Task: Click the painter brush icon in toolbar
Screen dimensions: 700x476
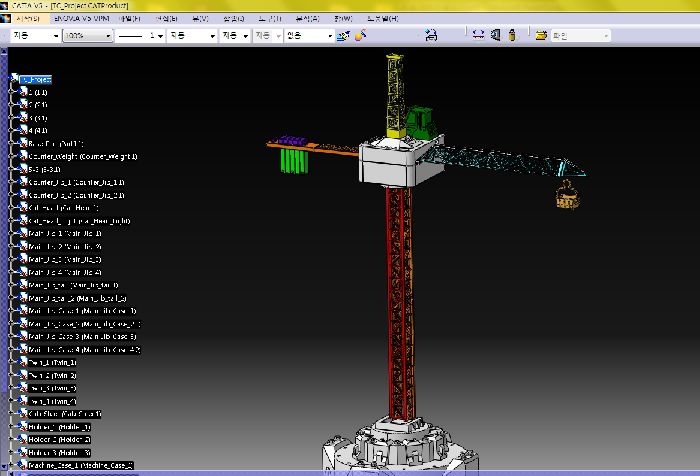Action: [361, 35]
